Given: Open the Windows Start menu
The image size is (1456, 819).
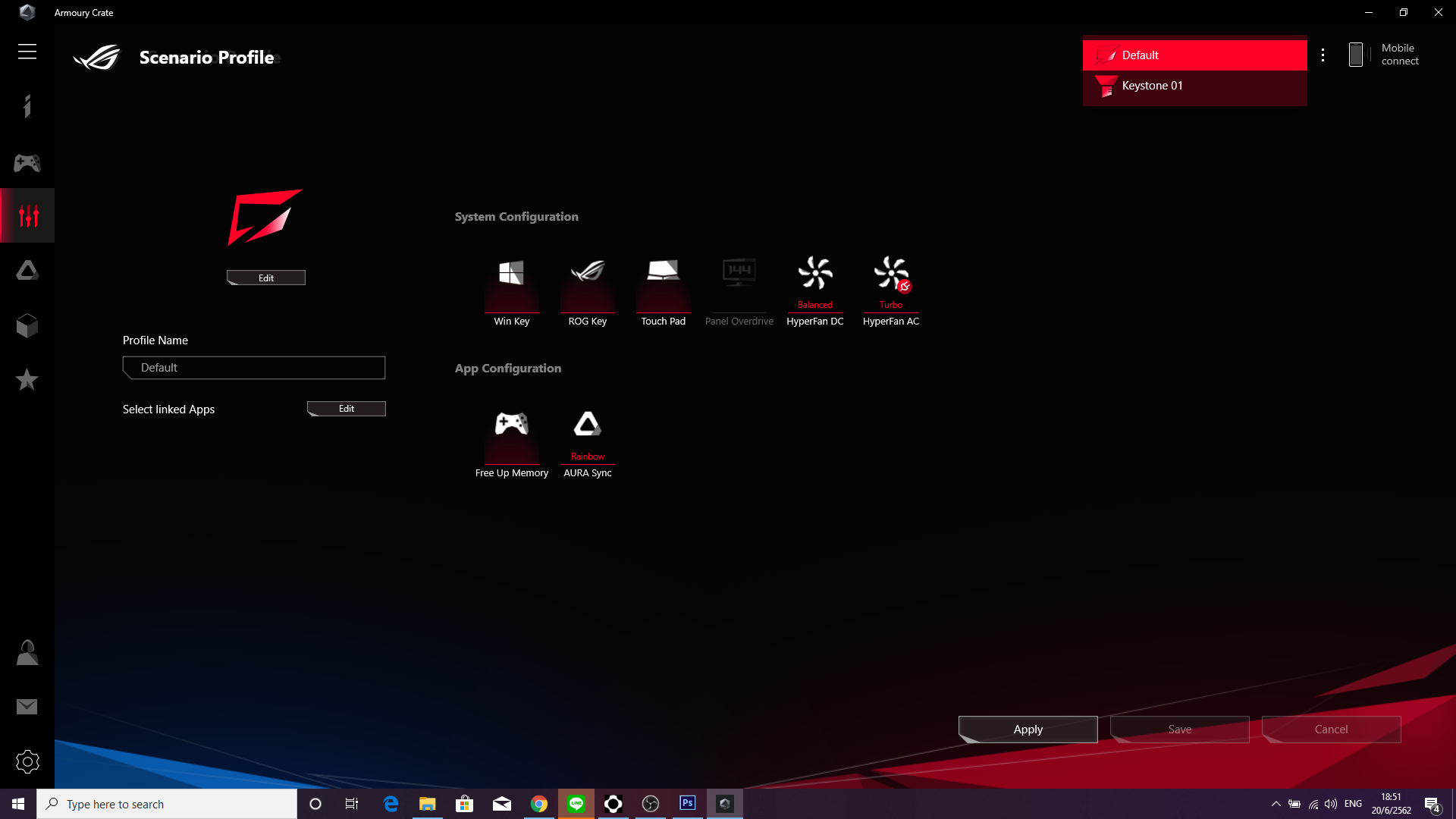Looking at the screenshot, I should (x=18, y=804).
